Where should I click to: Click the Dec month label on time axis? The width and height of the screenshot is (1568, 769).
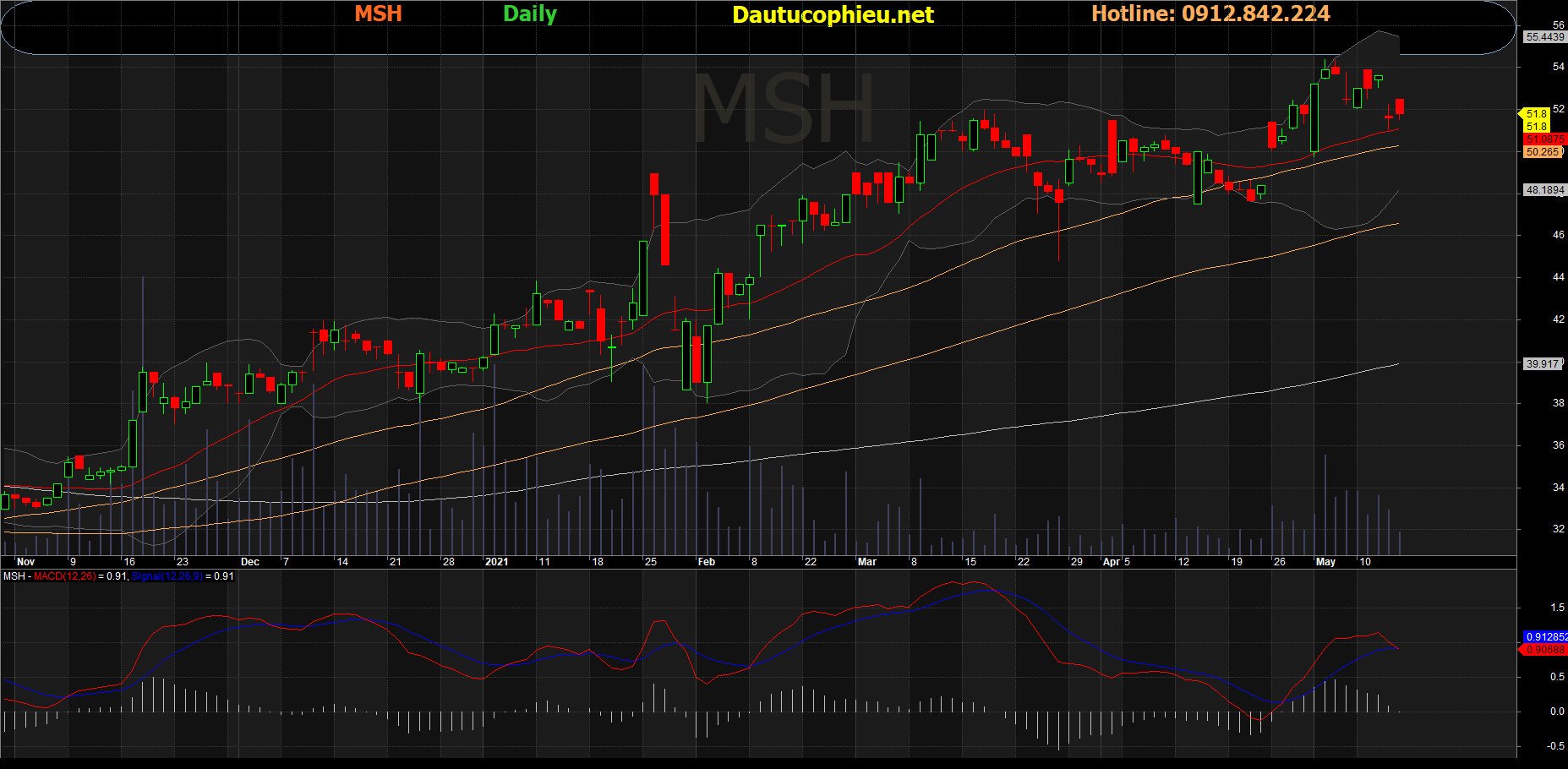[250, 562]
